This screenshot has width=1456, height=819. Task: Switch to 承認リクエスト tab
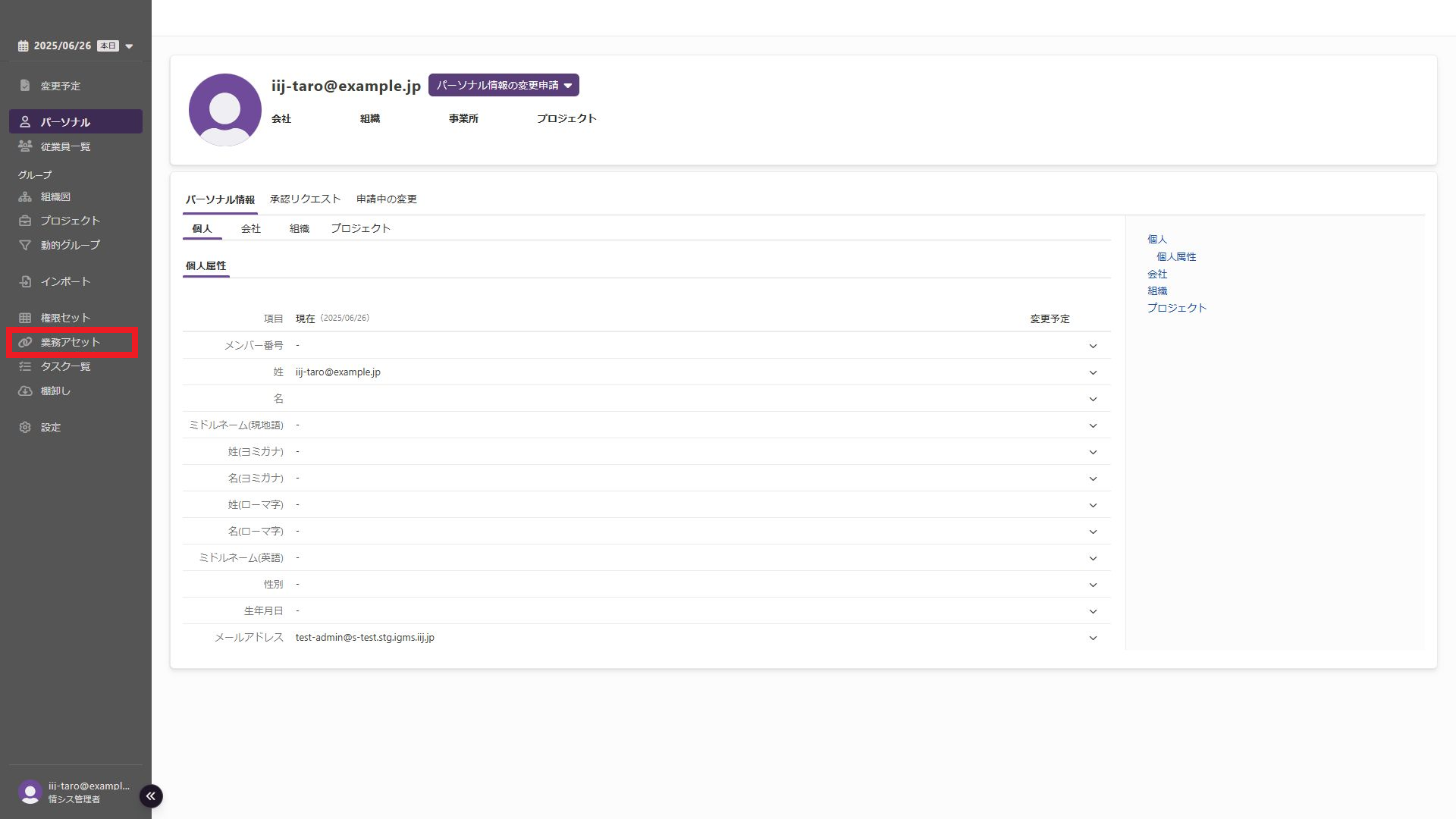[305, 199]
